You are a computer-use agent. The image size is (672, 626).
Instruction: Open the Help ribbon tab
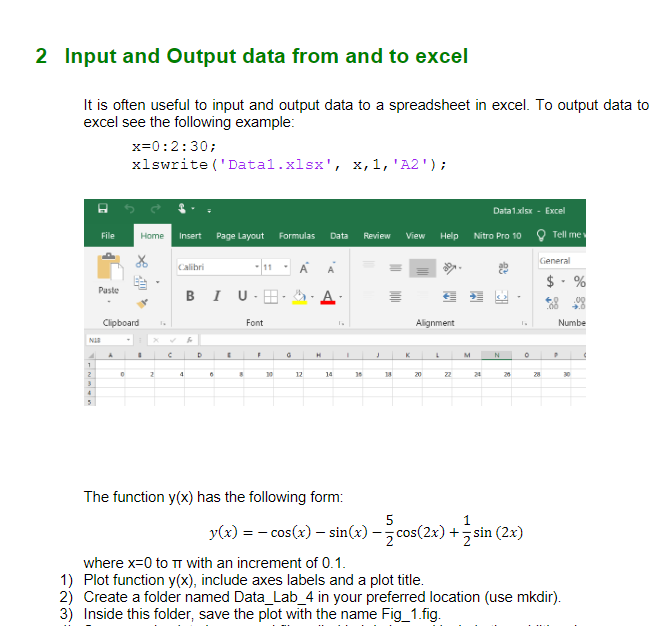click(x=449, y=236)
